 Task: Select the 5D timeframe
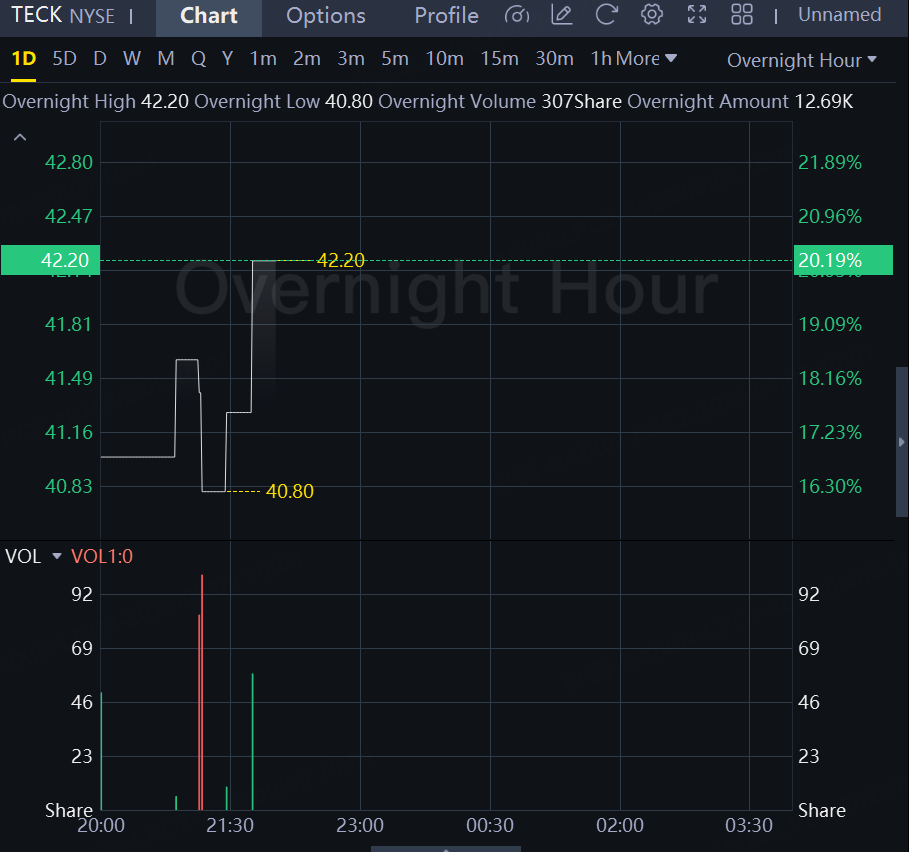tap(64, 59)
